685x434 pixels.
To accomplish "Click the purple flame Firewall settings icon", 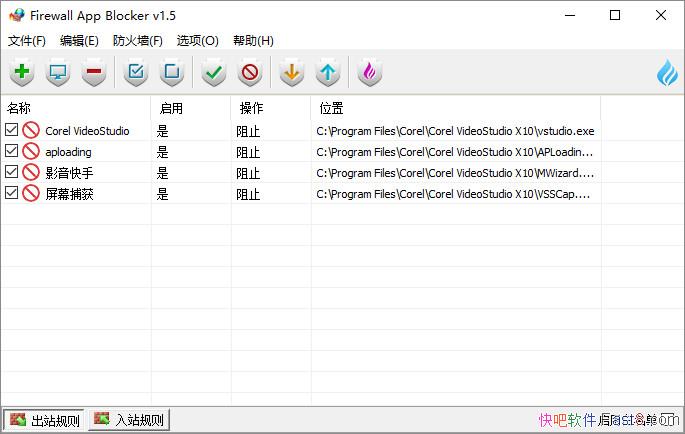I will pyautogui.click(x=370, y=72).
